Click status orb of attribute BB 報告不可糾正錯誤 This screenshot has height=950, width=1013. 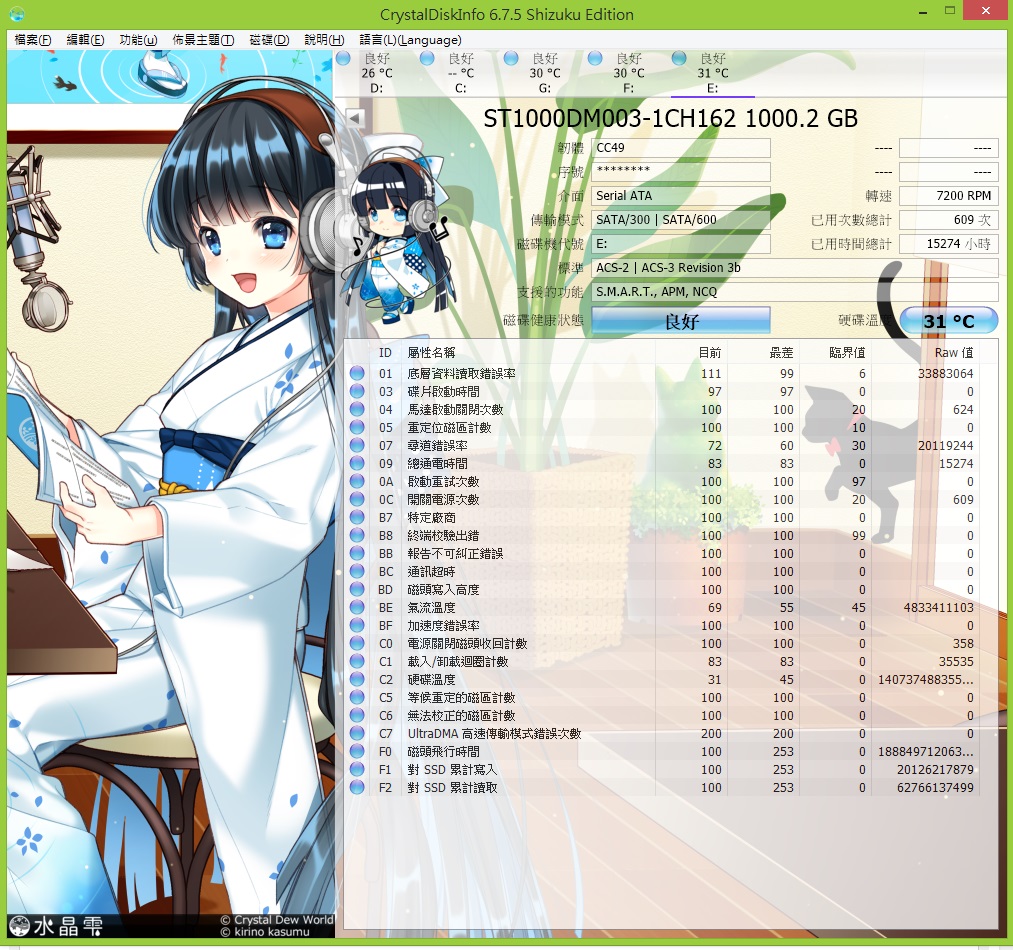[357, 553]
